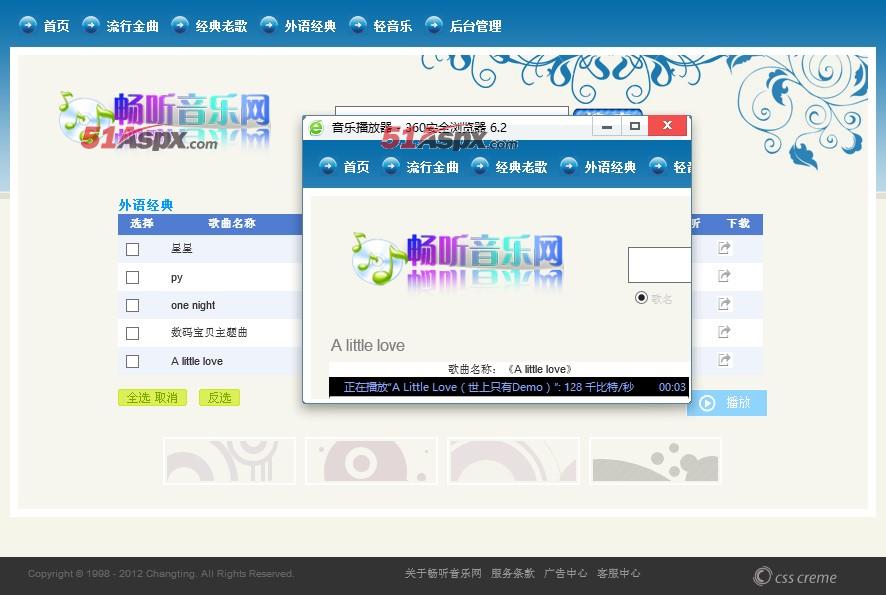Click the css creme footer logo
886x595 pixels.
(x=795, y=576)
